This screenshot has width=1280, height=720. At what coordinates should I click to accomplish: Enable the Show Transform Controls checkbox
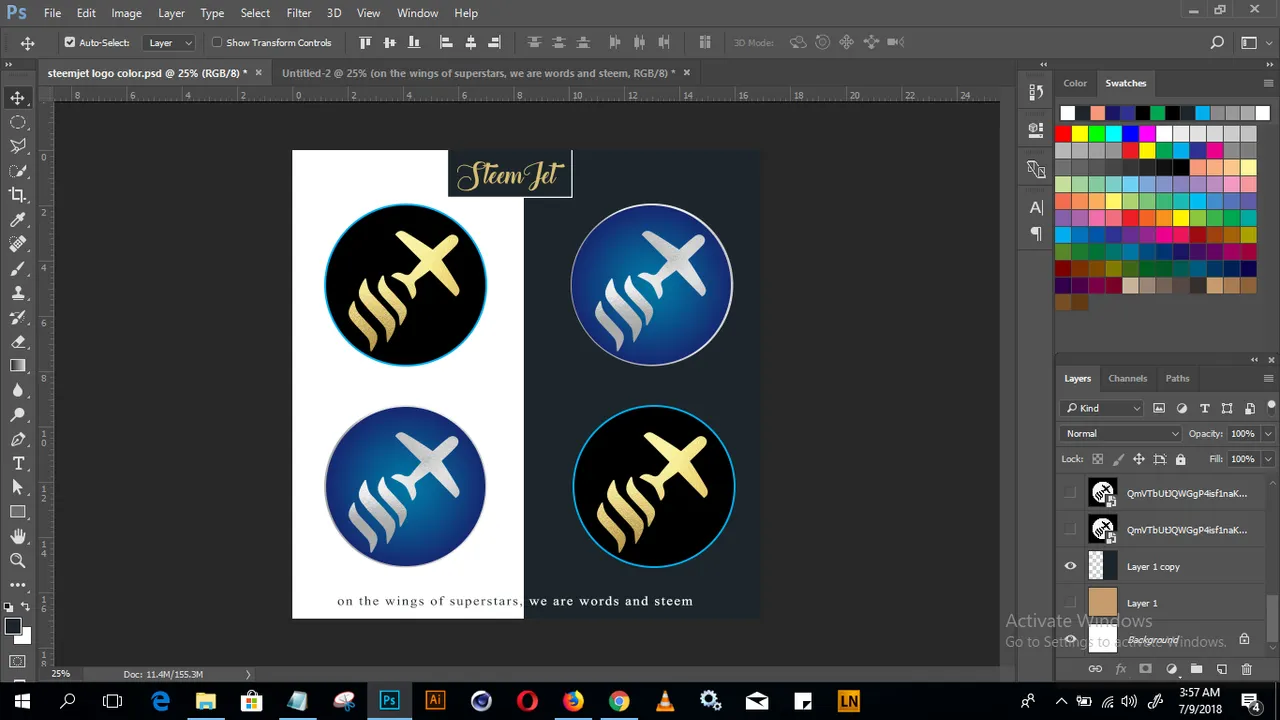pyautogui.click(x=217, y=43)
